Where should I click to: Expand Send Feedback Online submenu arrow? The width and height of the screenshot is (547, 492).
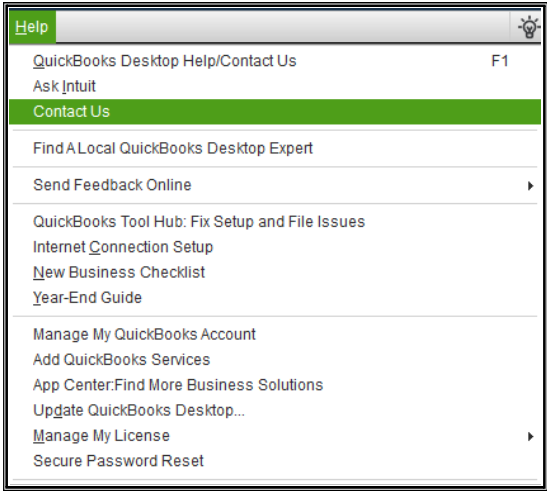531,186
